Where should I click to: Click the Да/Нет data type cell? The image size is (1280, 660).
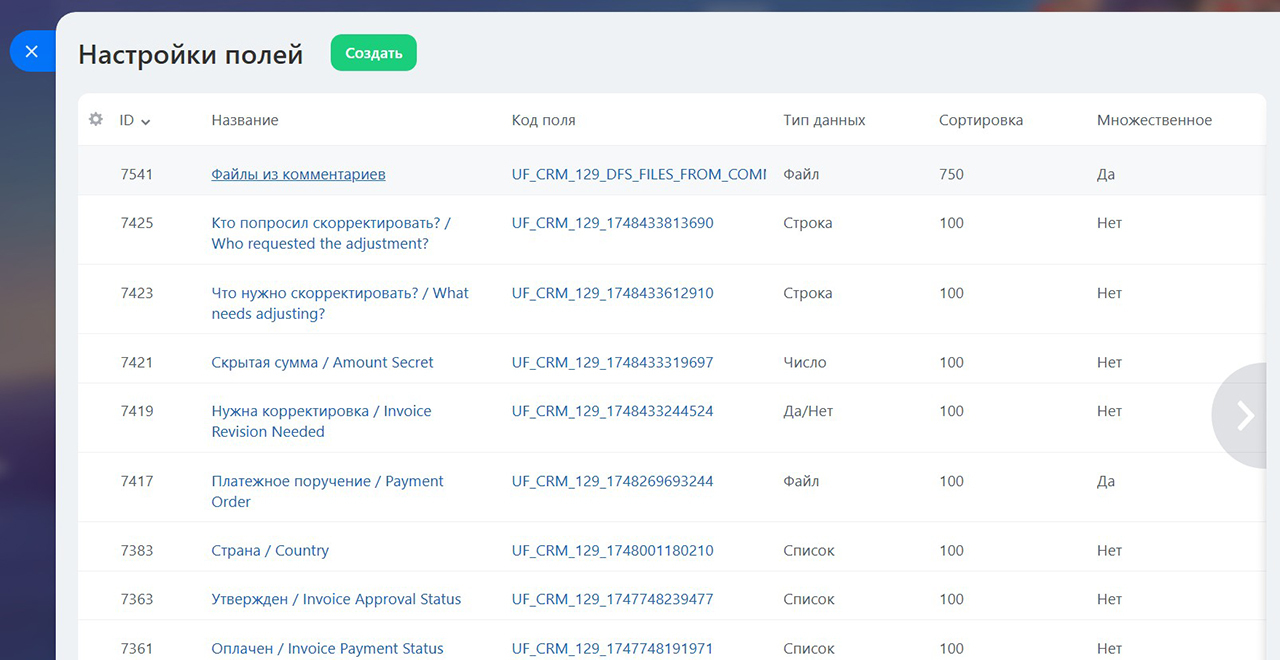[x=808, y=411]
